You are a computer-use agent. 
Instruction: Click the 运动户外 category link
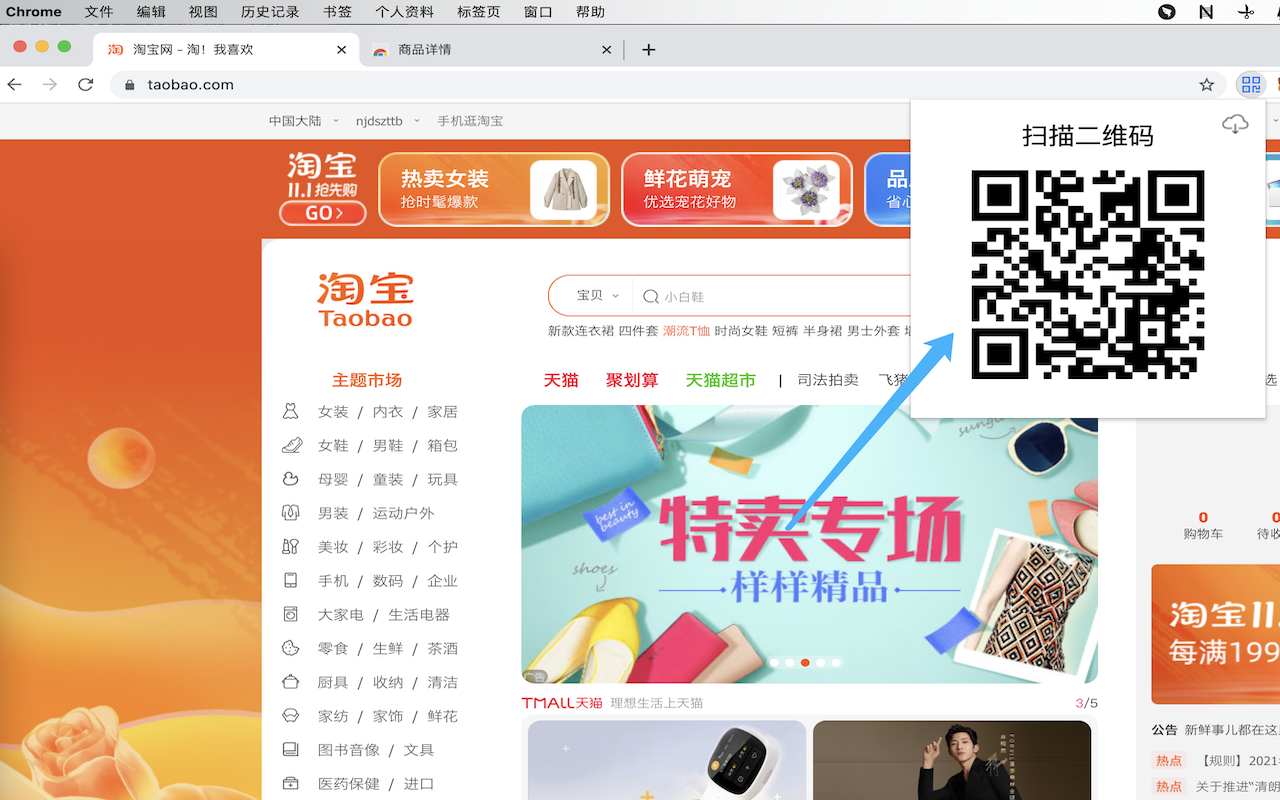[x=404, y=513]
